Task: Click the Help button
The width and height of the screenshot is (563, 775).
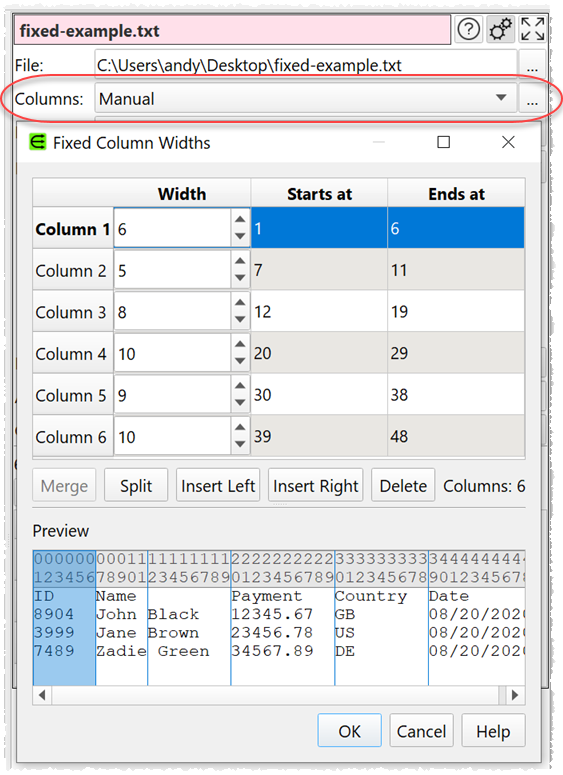Action: (493, 731)
